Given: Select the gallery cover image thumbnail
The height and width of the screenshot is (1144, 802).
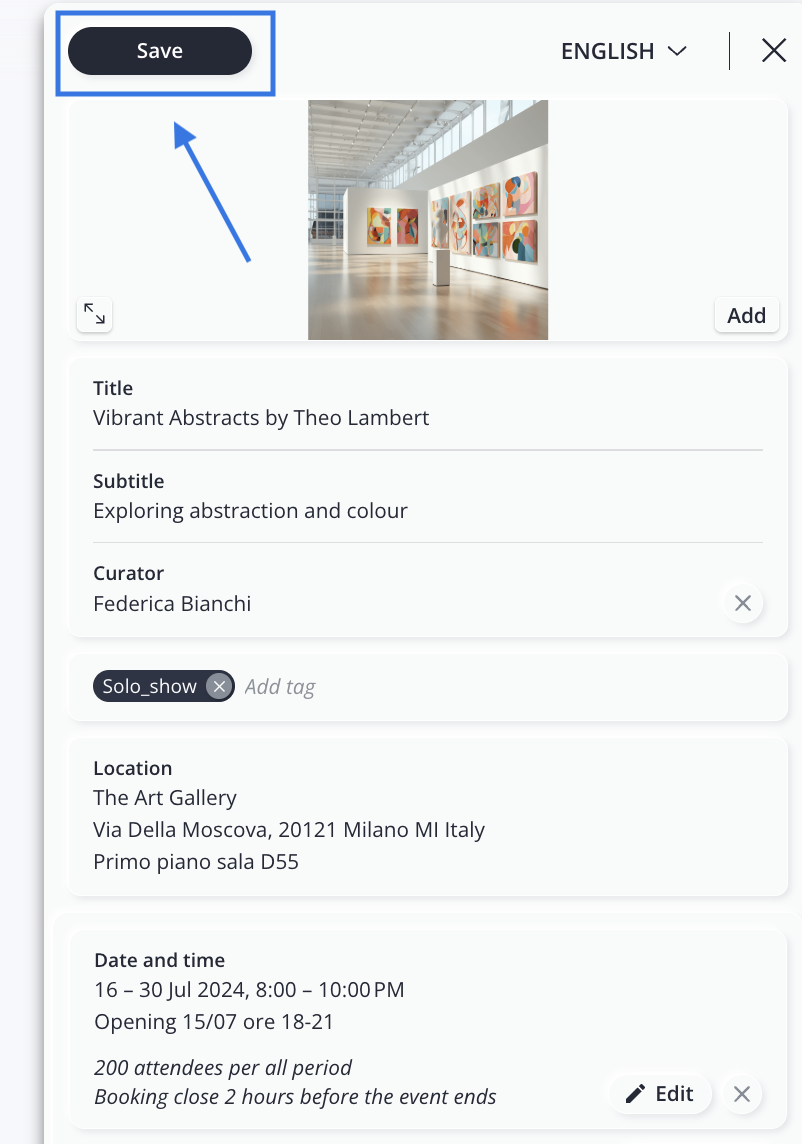Looking at the screenshot, I should [x=428, y=220].
